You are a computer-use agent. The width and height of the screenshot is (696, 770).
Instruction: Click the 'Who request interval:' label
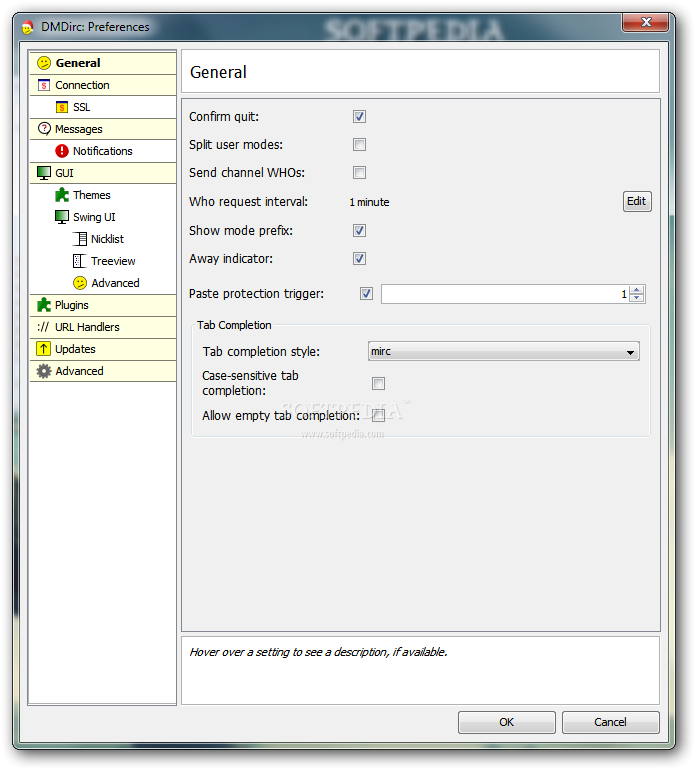(x=249, y=202)
